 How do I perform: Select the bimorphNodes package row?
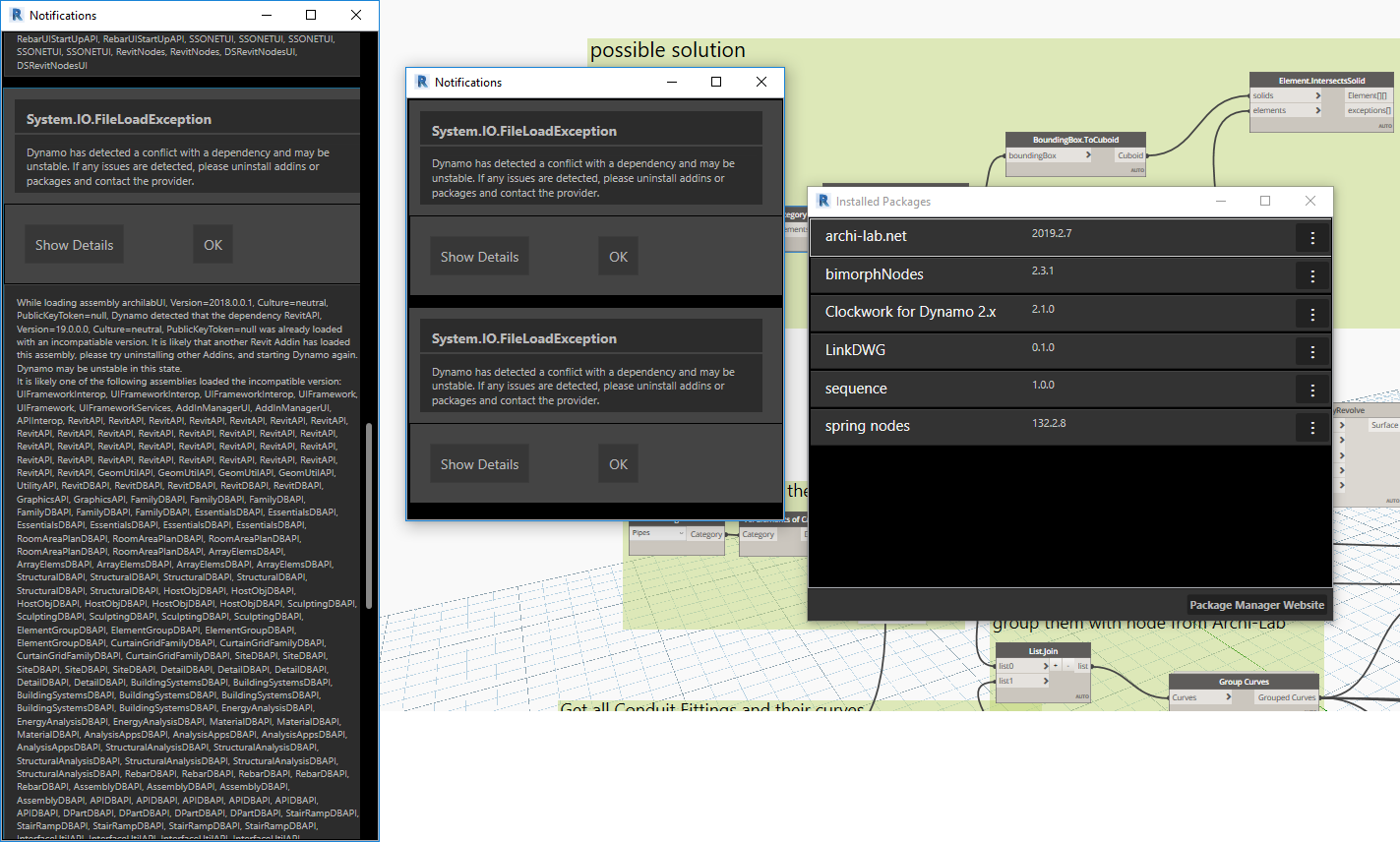coord(1069,275)
